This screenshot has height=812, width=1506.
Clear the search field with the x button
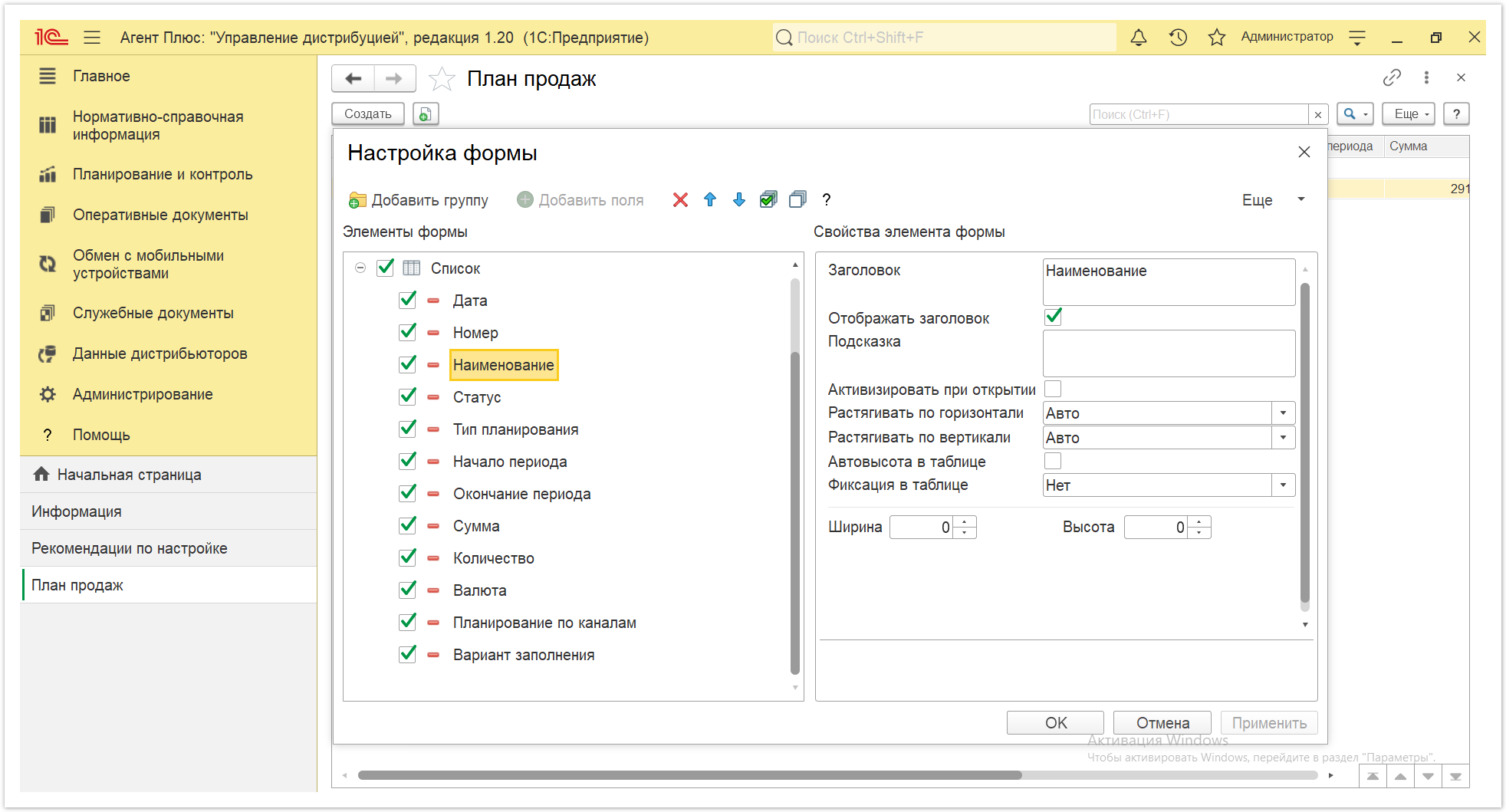pyautogui.click(x=1318, y=114)
